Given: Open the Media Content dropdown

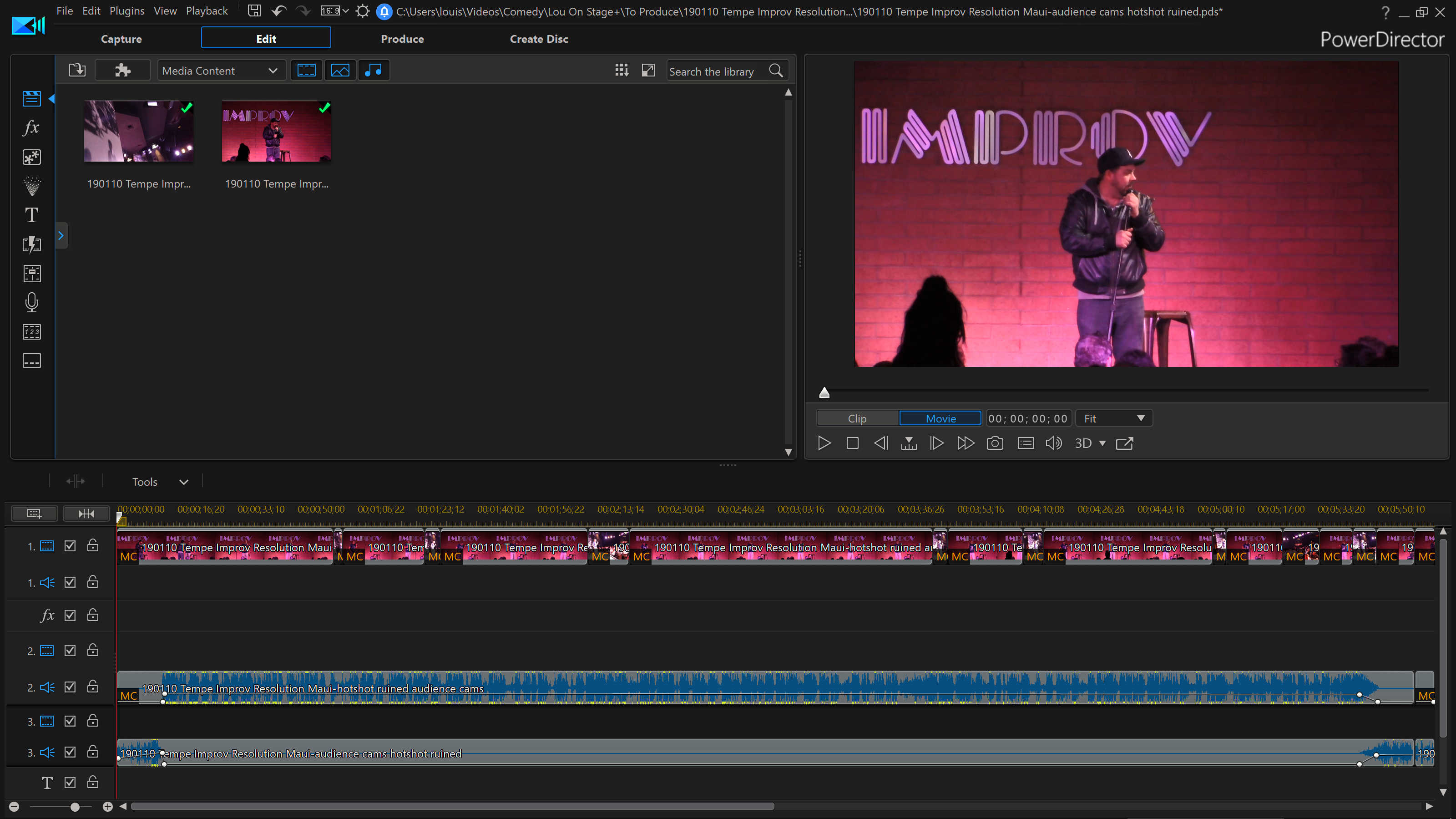Looking at the screenshot, I should [221, 71].
